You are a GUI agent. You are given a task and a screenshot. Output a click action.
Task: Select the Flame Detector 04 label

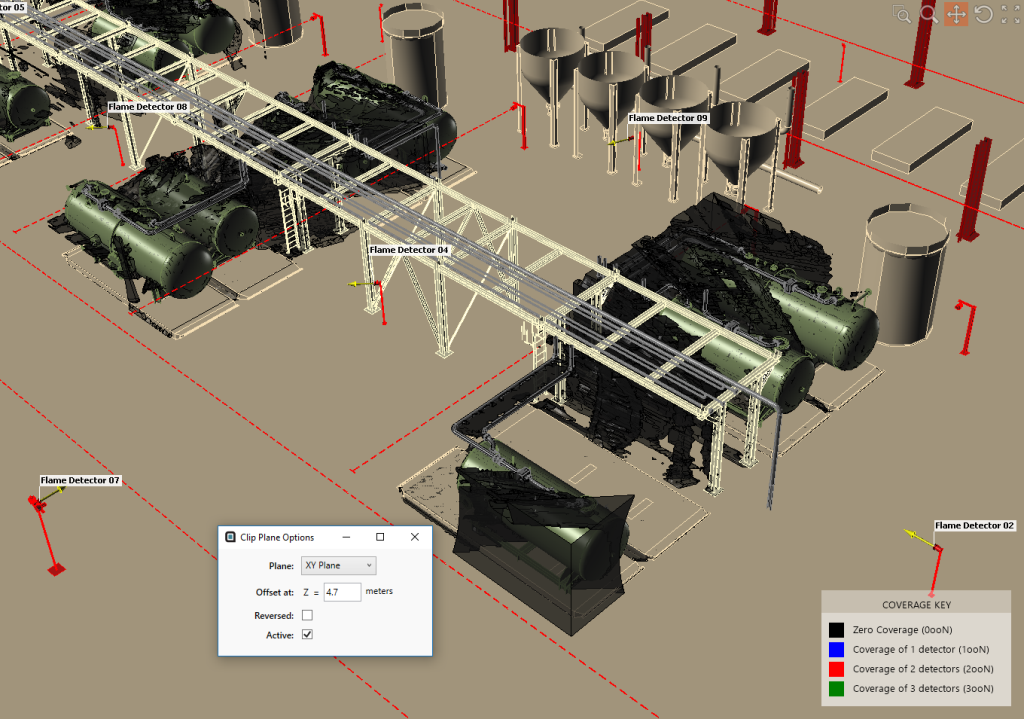point(409,249)
